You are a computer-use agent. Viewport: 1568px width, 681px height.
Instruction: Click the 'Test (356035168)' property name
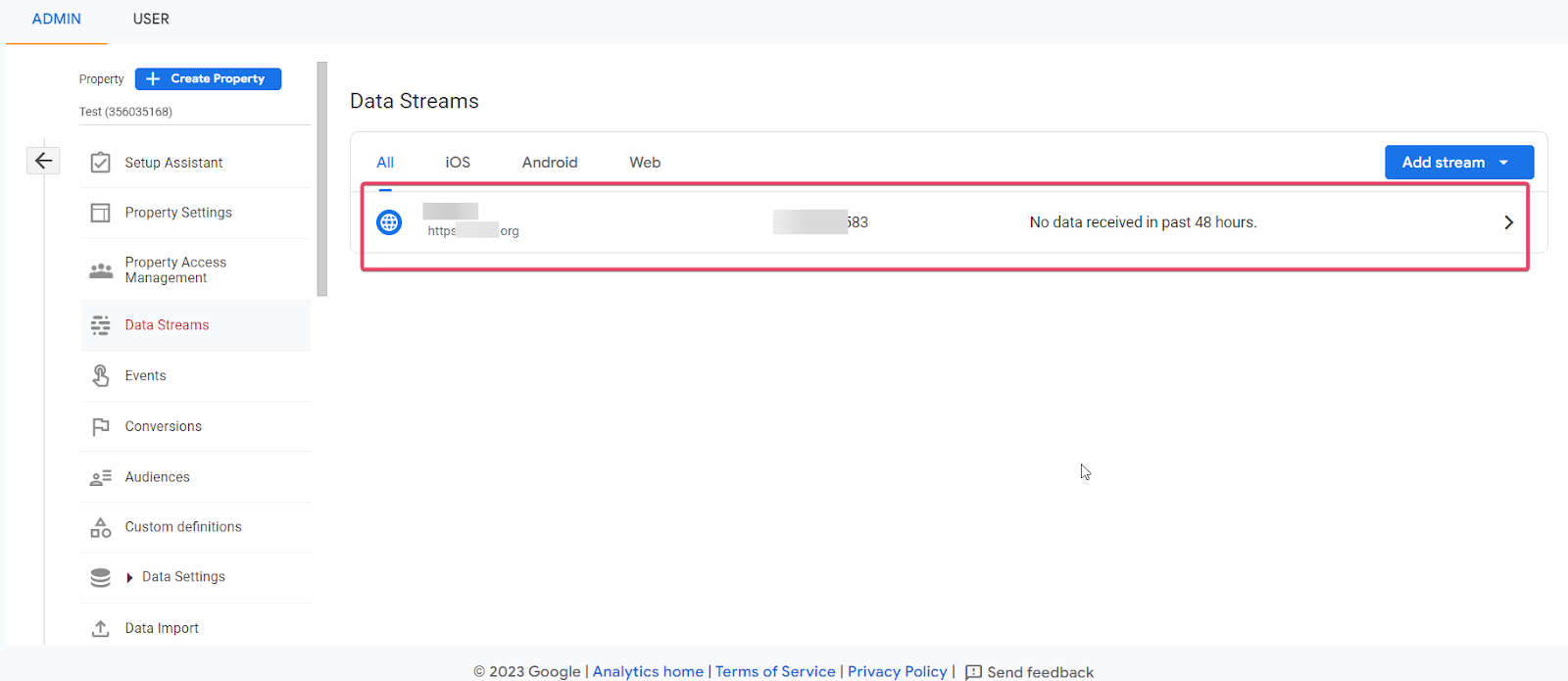click(125, 112)
